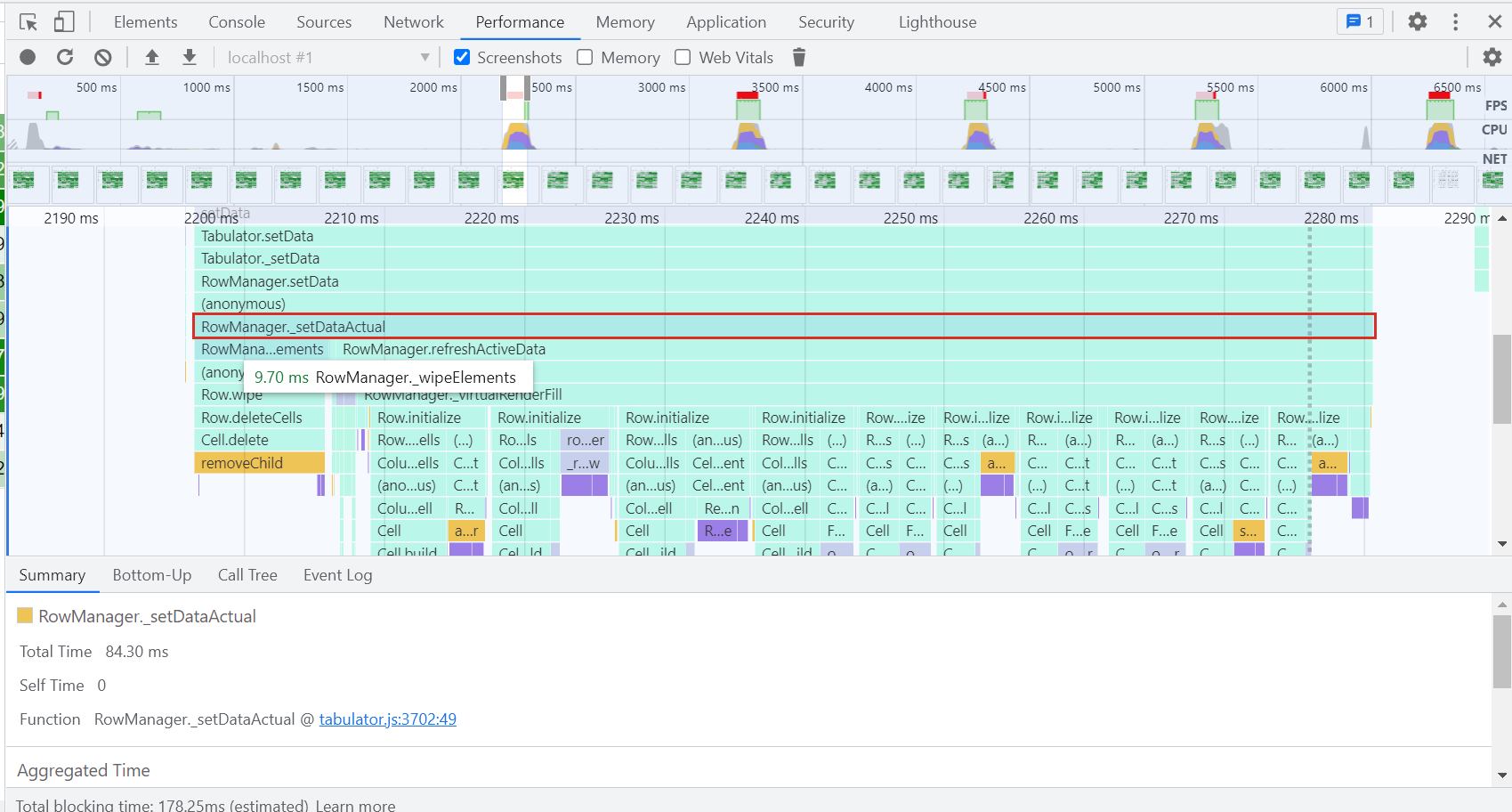Open capture settings gear in Performance toolbar

(x=1492, y=57)
